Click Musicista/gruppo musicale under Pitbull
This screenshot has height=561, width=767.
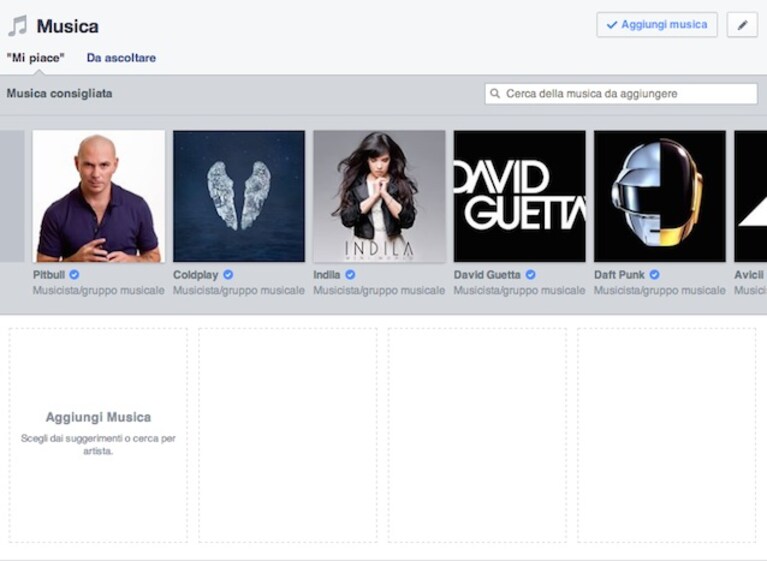click(x=99, y=291)
